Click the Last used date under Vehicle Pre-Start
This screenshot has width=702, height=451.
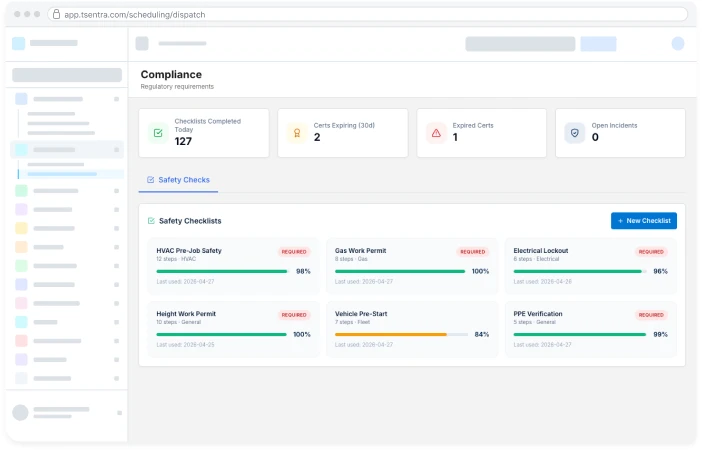364,345
